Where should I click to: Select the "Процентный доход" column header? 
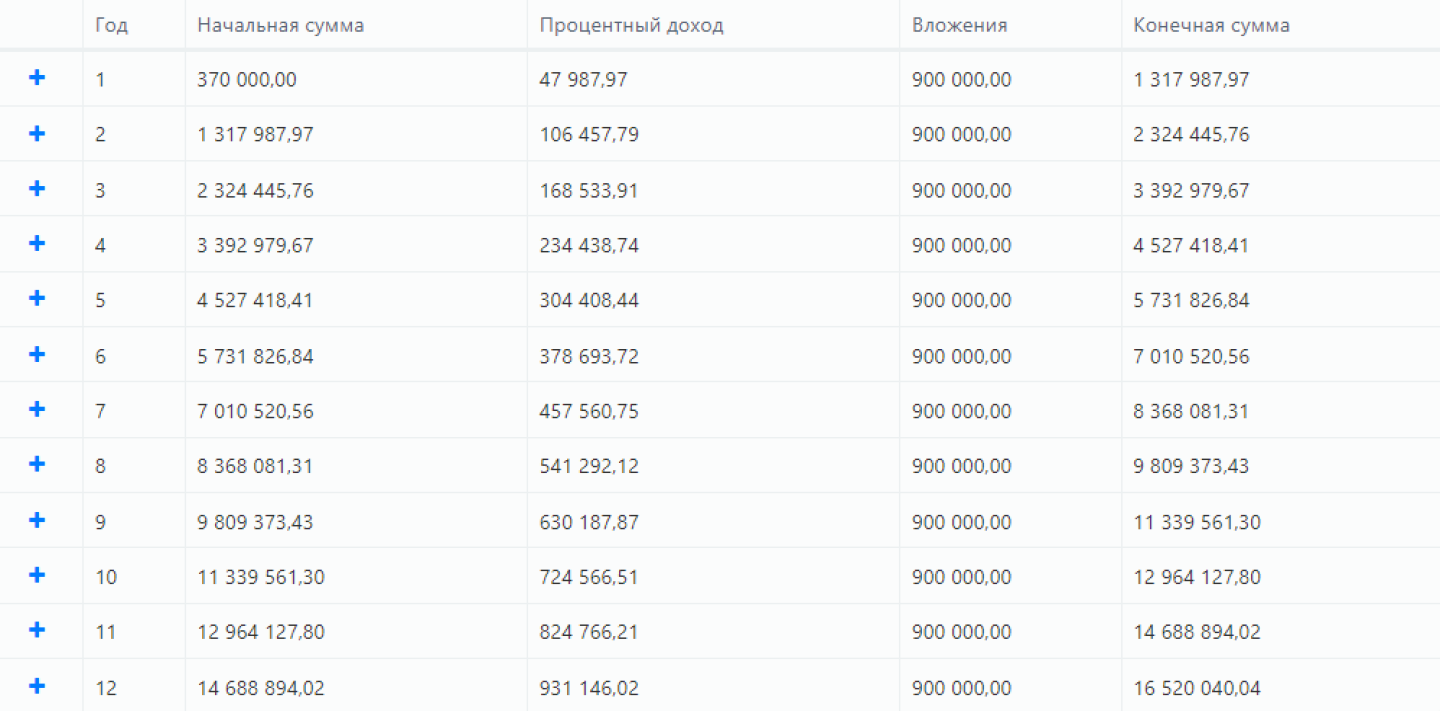pyautogui.click(x=631, y=26)
